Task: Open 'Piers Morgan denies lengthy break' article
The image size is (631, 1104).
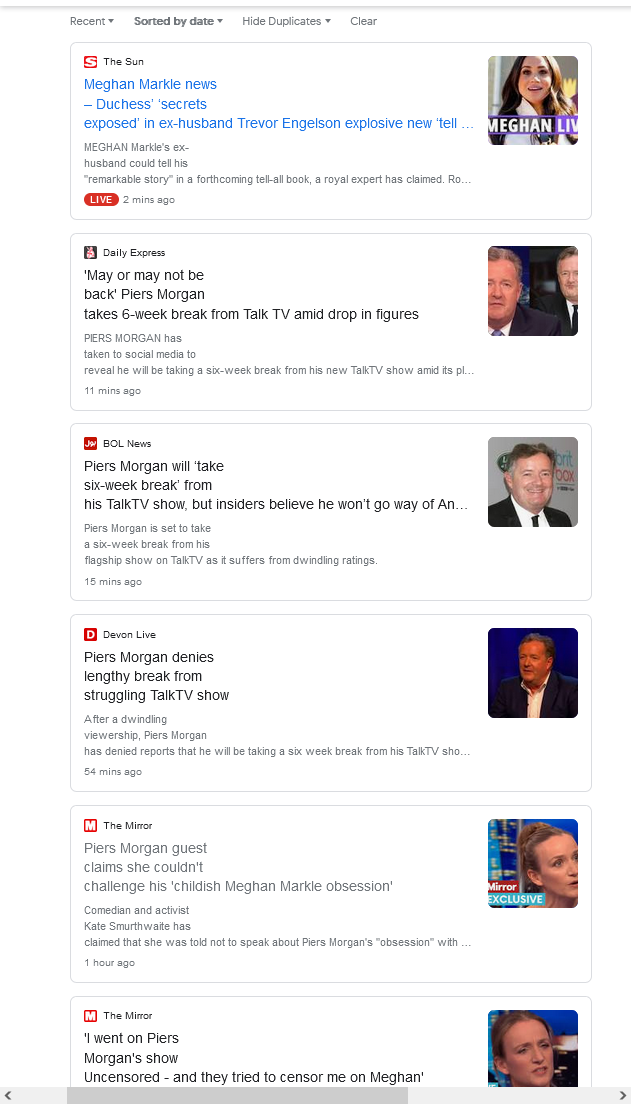Action: (x=156, y=676)
